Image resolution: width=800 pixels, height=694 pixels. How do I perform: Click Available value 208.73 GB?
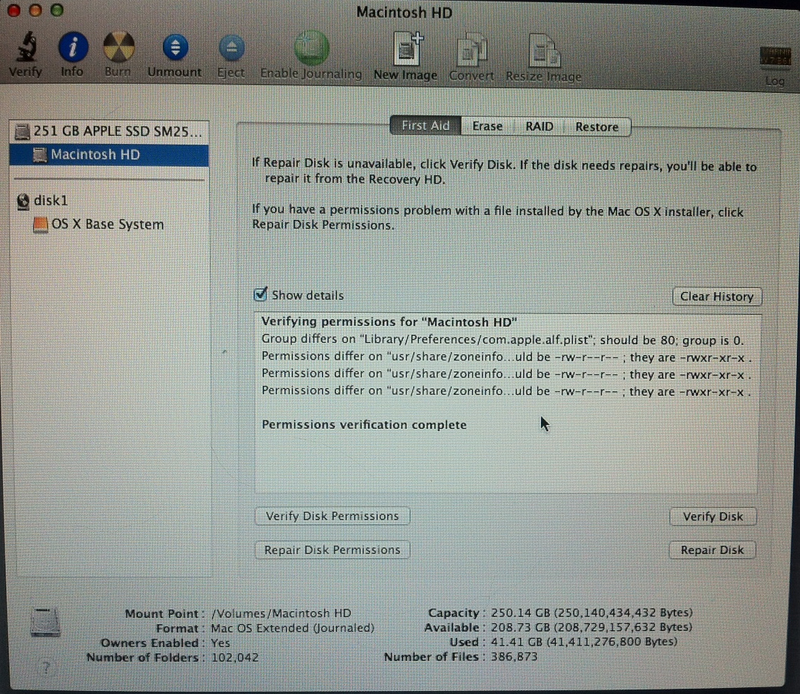pos(591,627)
